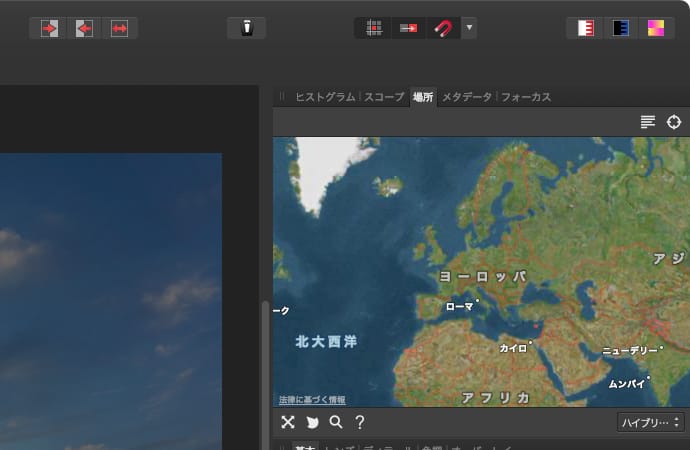Click the magnifier search icon below the map
This screenshot has width=690, height=450.
tap(336, 422)
